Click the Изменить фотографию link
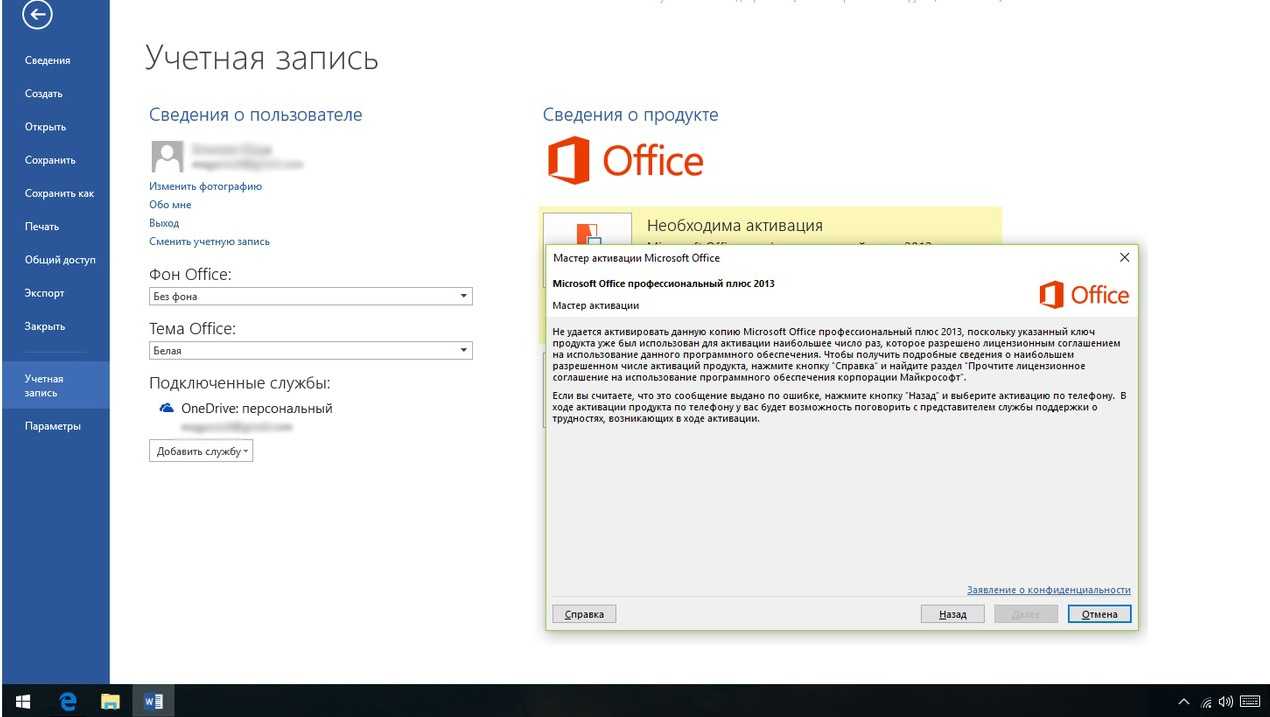The width and height of the screenshot is (1270, 717). pyautogui.click(x=205, y=186)
